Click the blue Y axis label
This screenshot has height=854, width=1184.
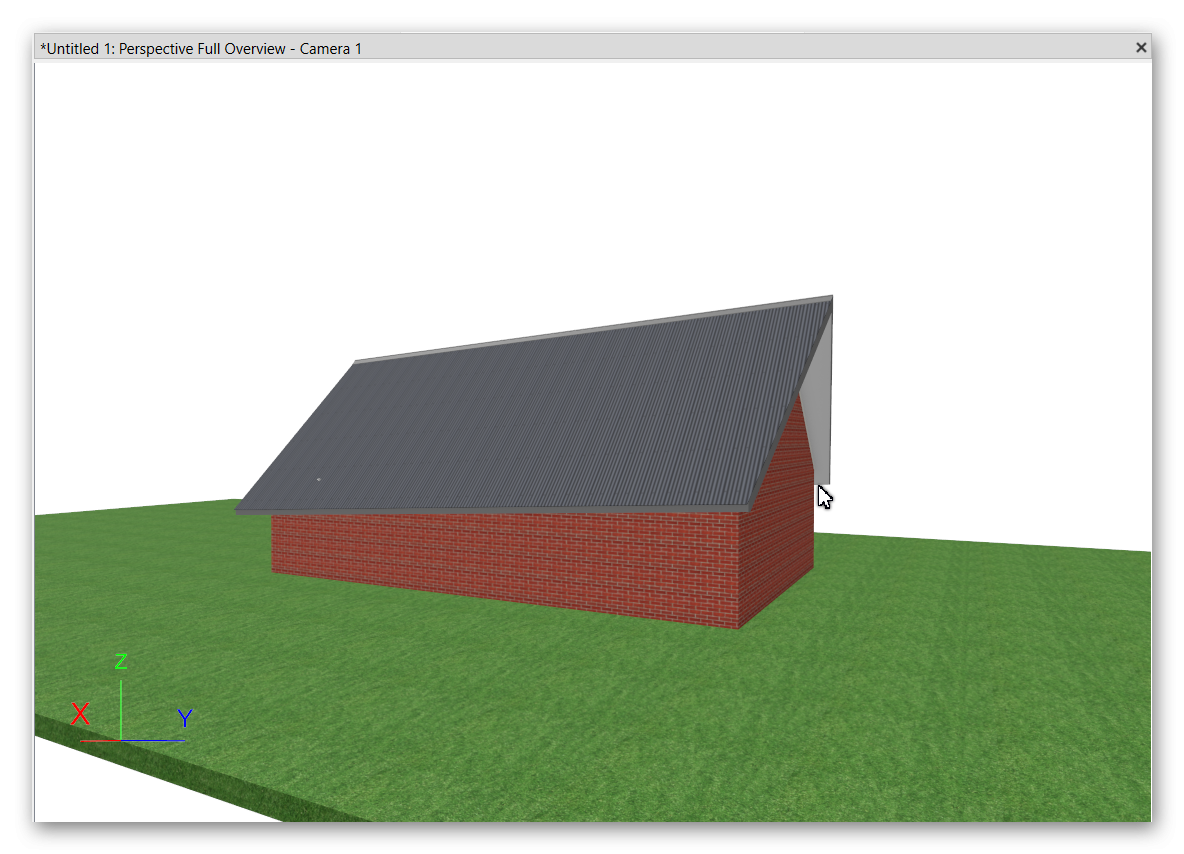coord(185,718)
